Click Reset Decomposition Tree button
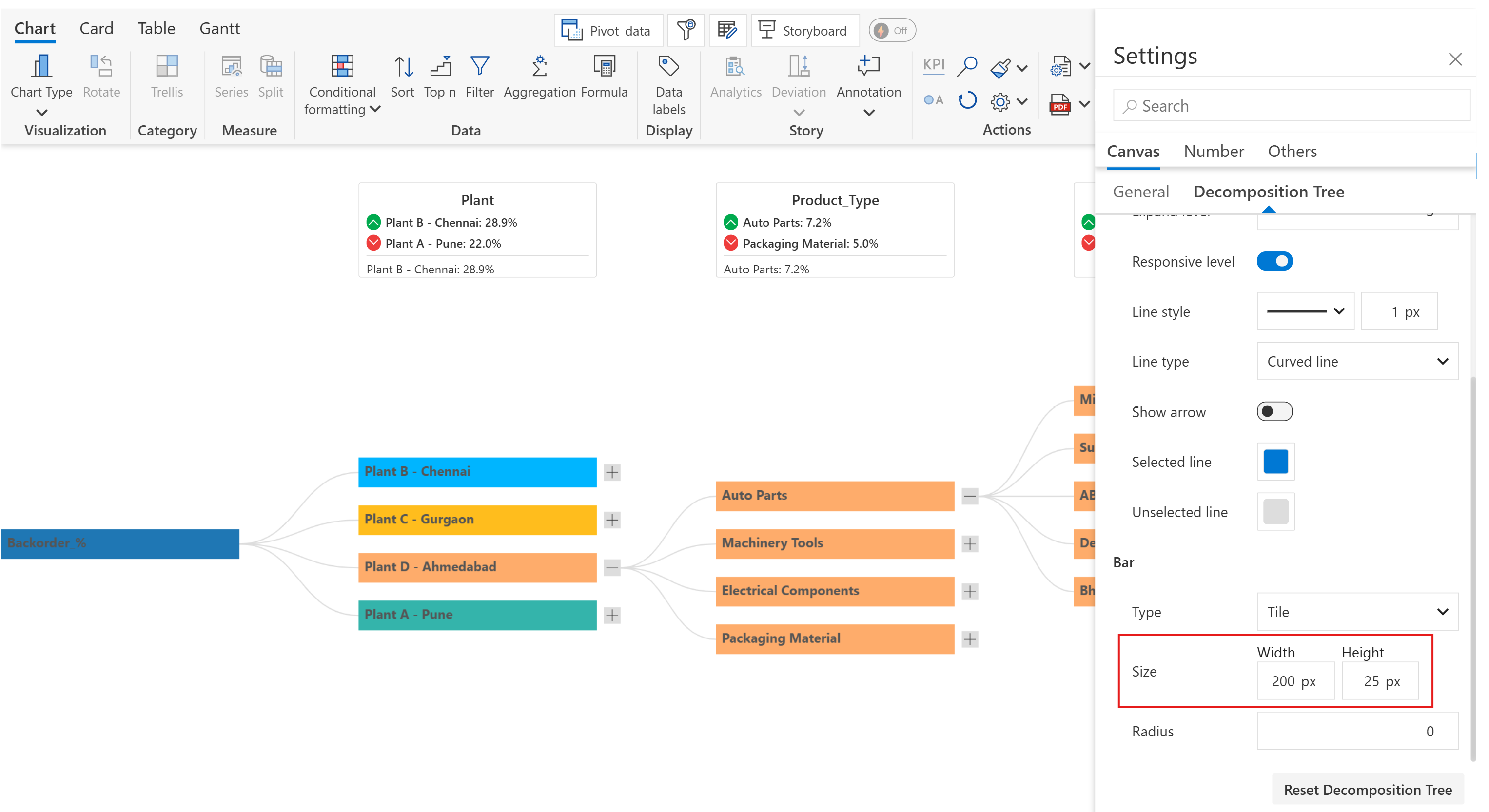Image resolution: width=1489 pixels, height=812 pixels. [1367, 790]
